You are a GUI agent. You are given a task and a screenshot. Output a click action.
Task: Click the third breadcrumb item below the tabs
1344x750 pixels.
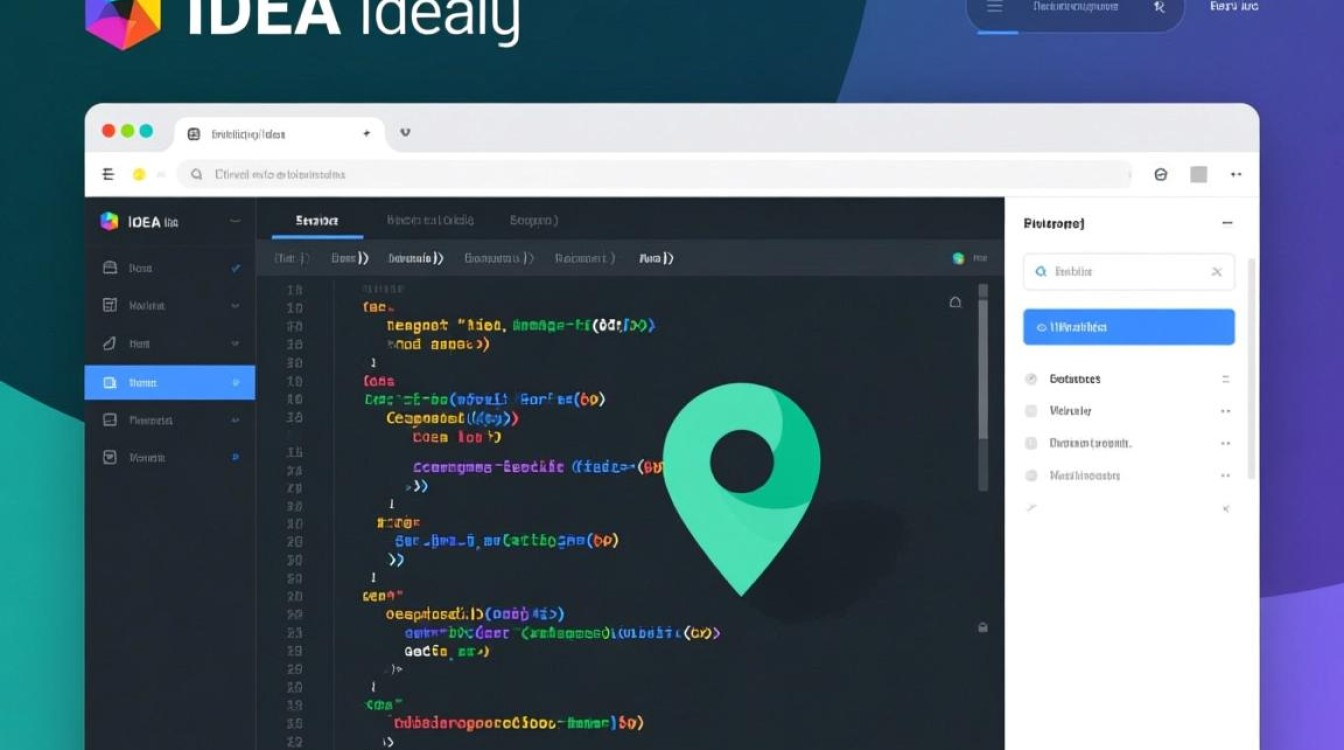pyautogui.click(x=415, y=258)
